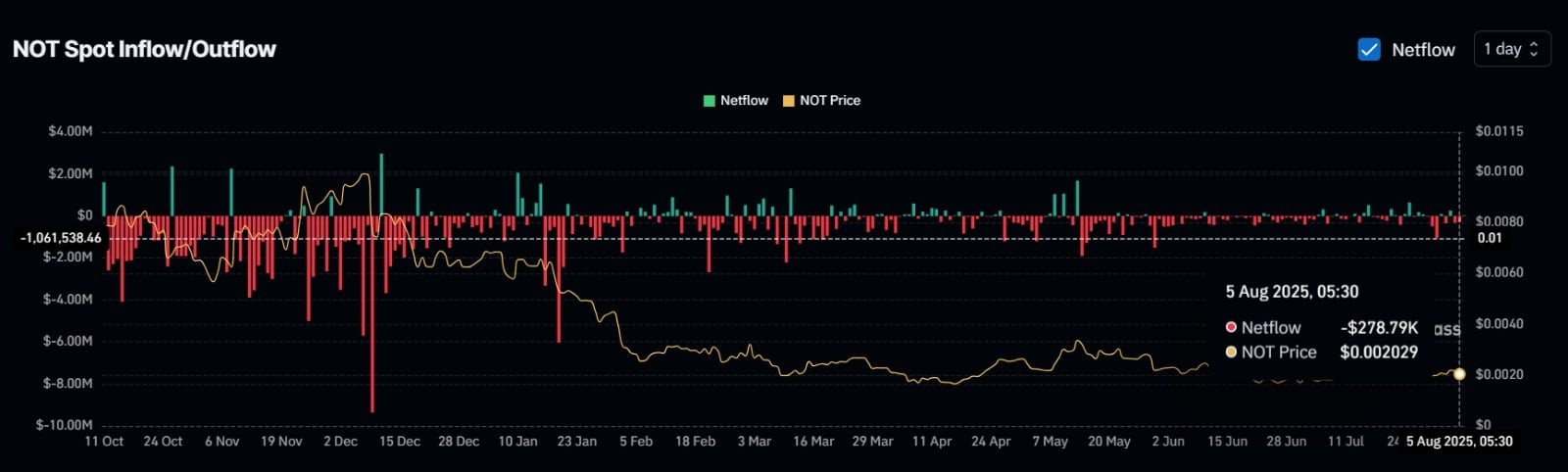This screenshot has width=1568, height=472.
Task: Click the NOT Spot Inflow/Outflow title
Action: point(144,49)
